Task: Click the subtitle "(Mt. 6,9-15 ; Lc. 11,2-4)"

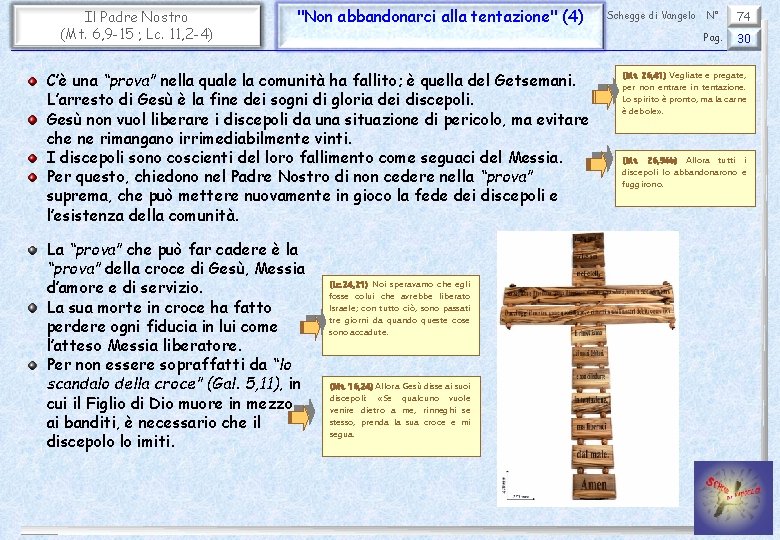Action: pos(136,34)
